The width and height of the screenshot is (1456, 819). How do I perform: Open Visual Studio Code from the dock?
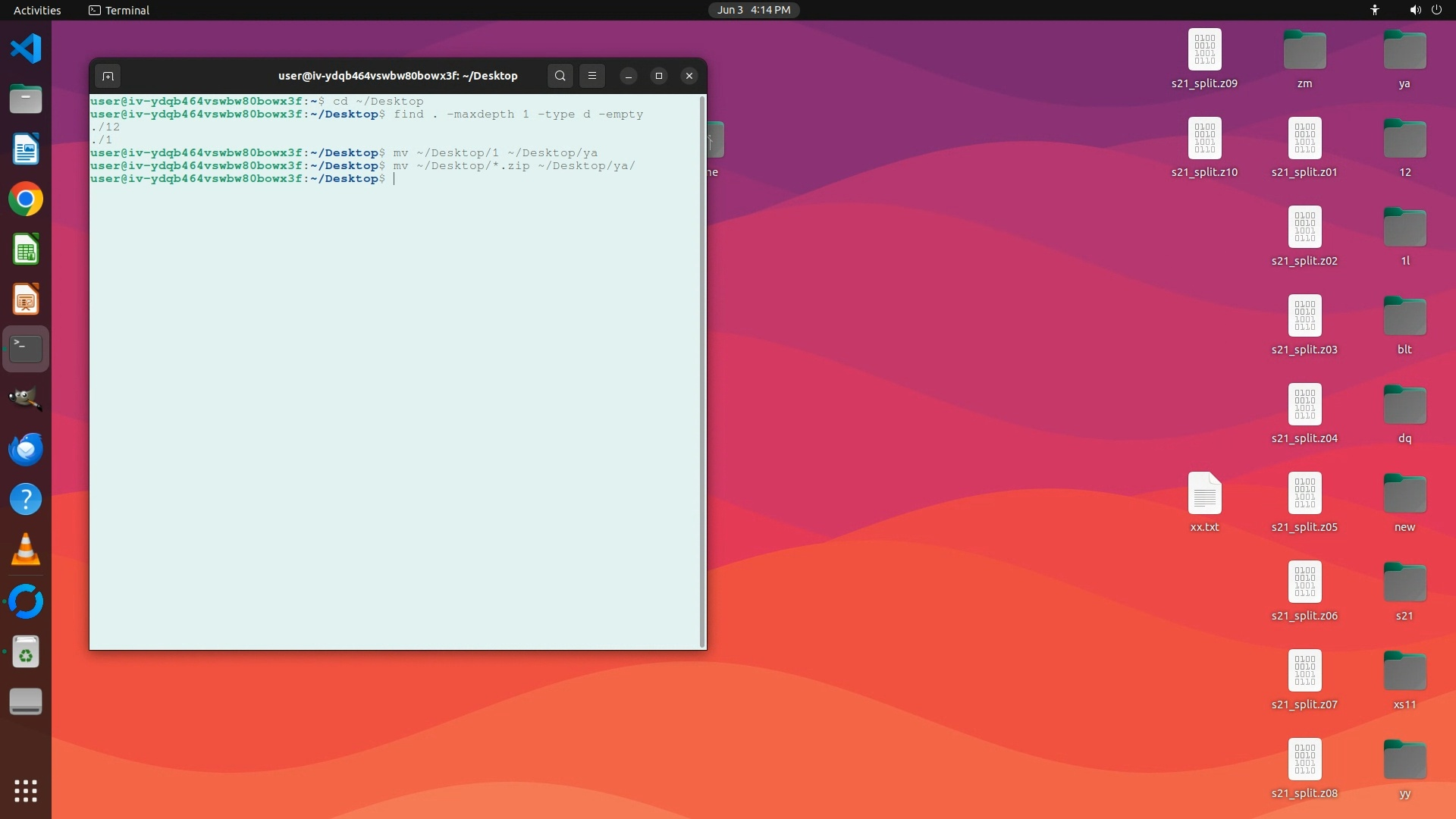pos(26,49)
